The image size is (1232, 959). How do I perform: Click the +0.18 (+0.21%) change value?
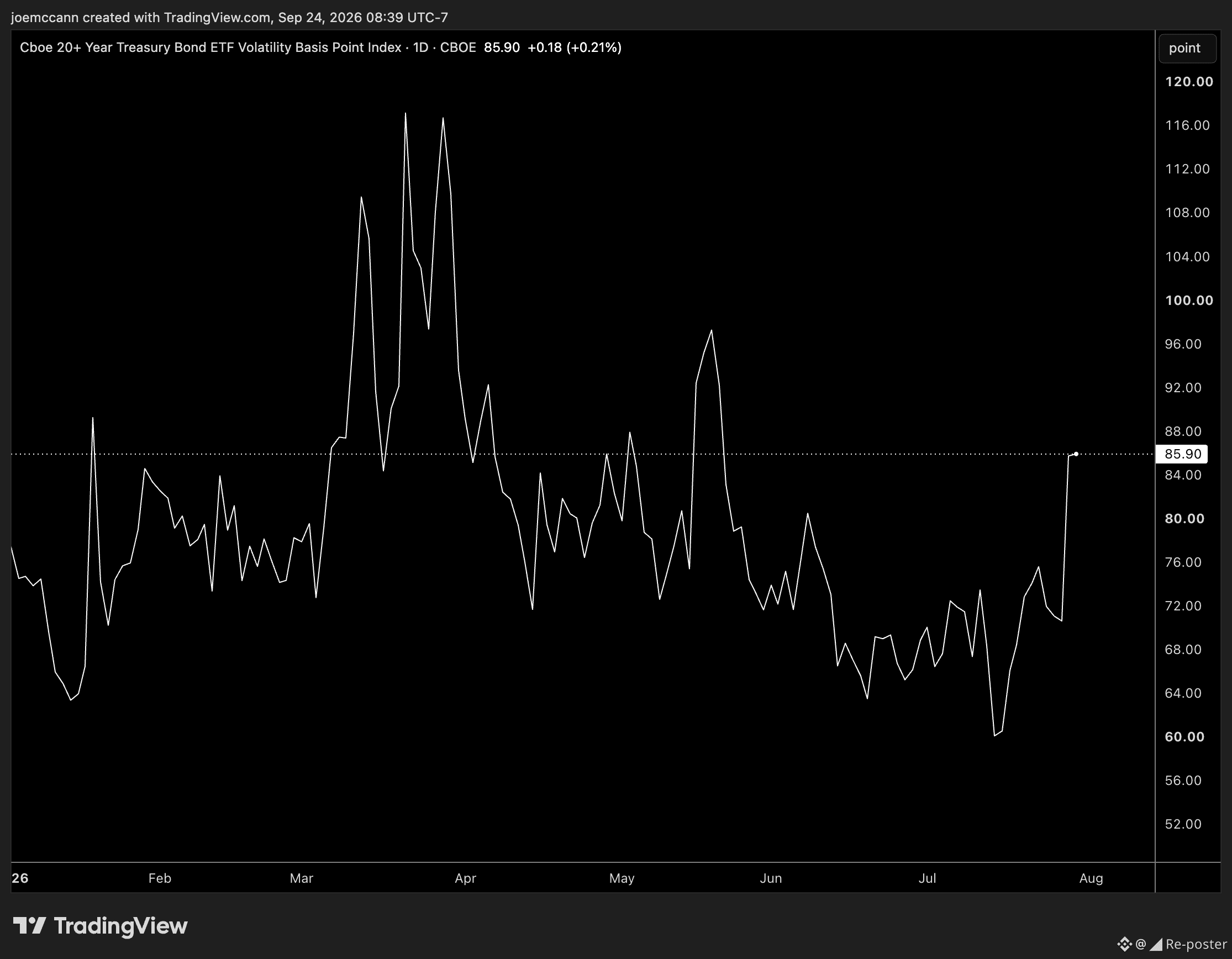pyautogui.click(x=574, y=48)
